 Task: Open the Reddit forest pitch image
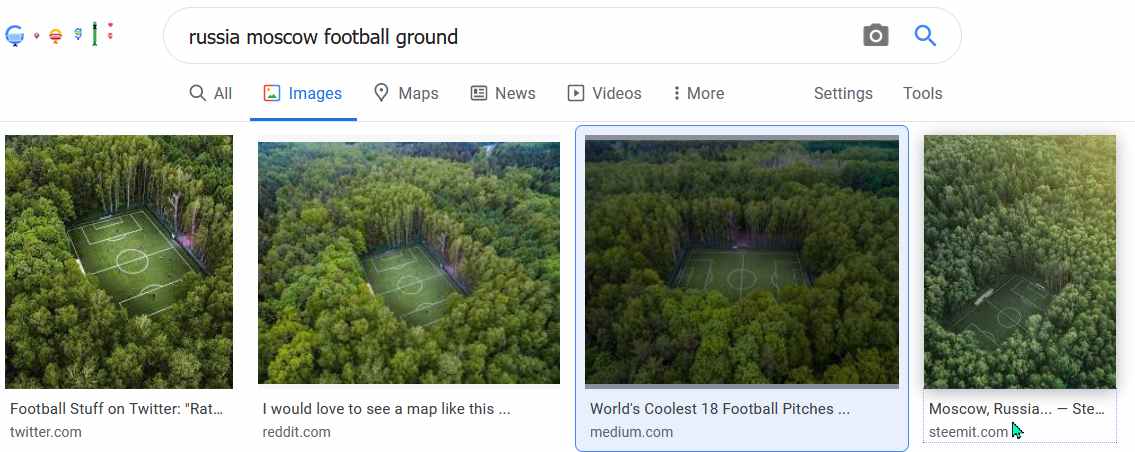click(x=408, y=263)
